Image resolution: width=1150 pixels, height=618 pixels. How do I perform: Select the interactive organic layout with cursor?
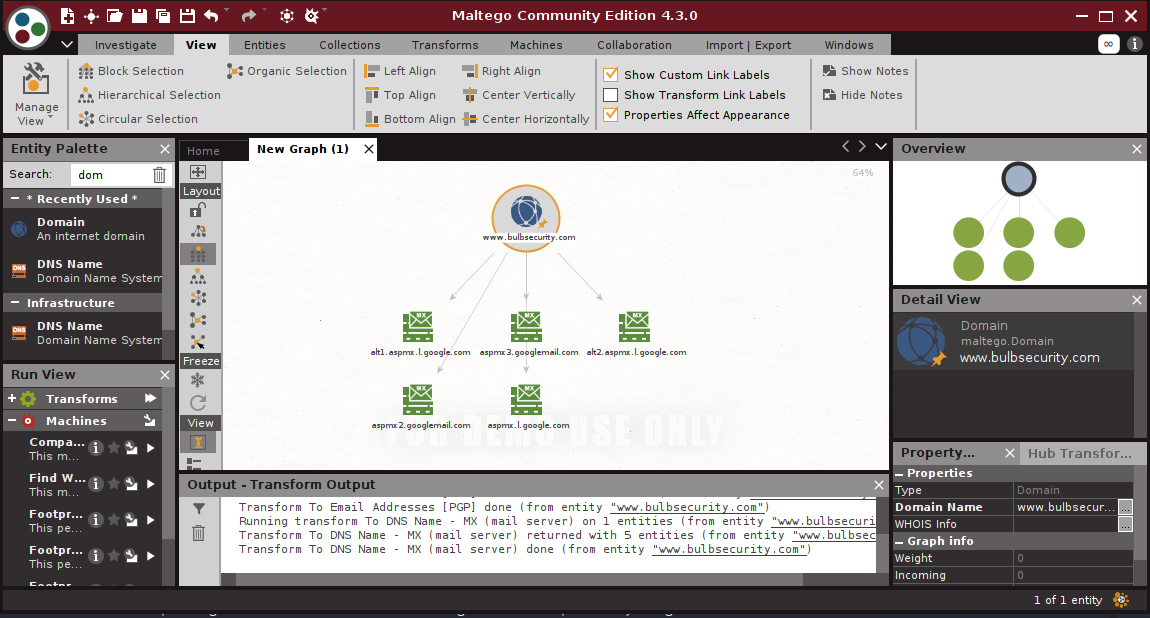coord(198,342)
